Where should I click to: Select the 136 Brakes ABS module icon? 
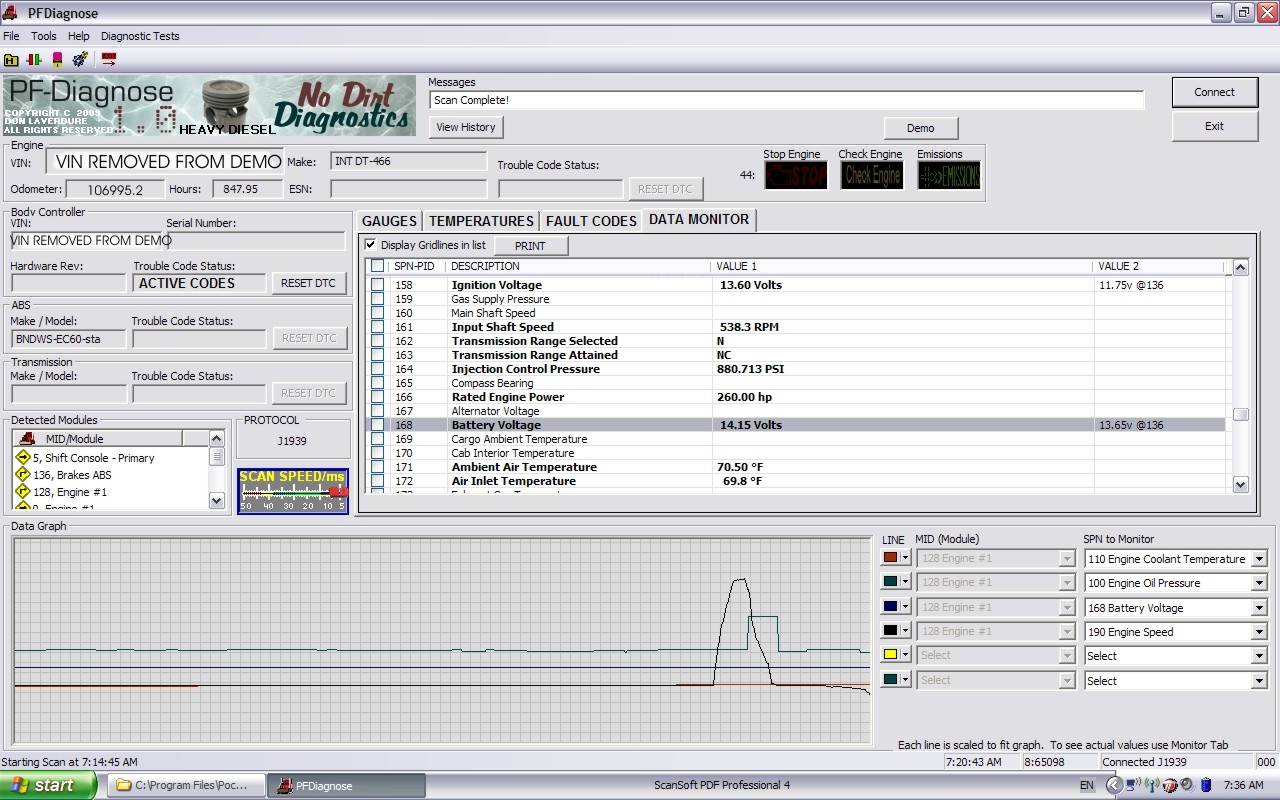[x=23, y=474]
